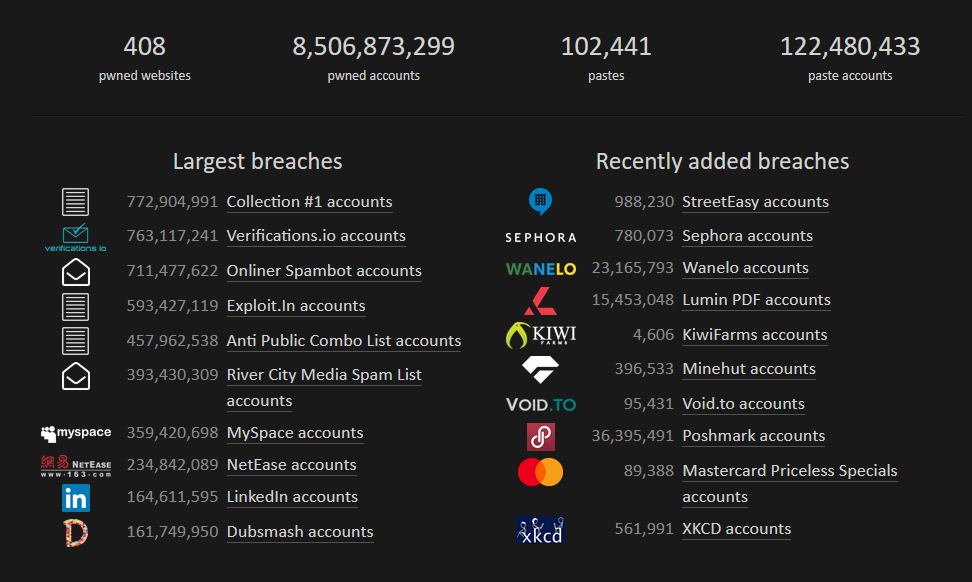The image size is (972, 582).
Task: Click the KiwiFarms logo icon
Action: pyautogui.click(x=540, y=335)
